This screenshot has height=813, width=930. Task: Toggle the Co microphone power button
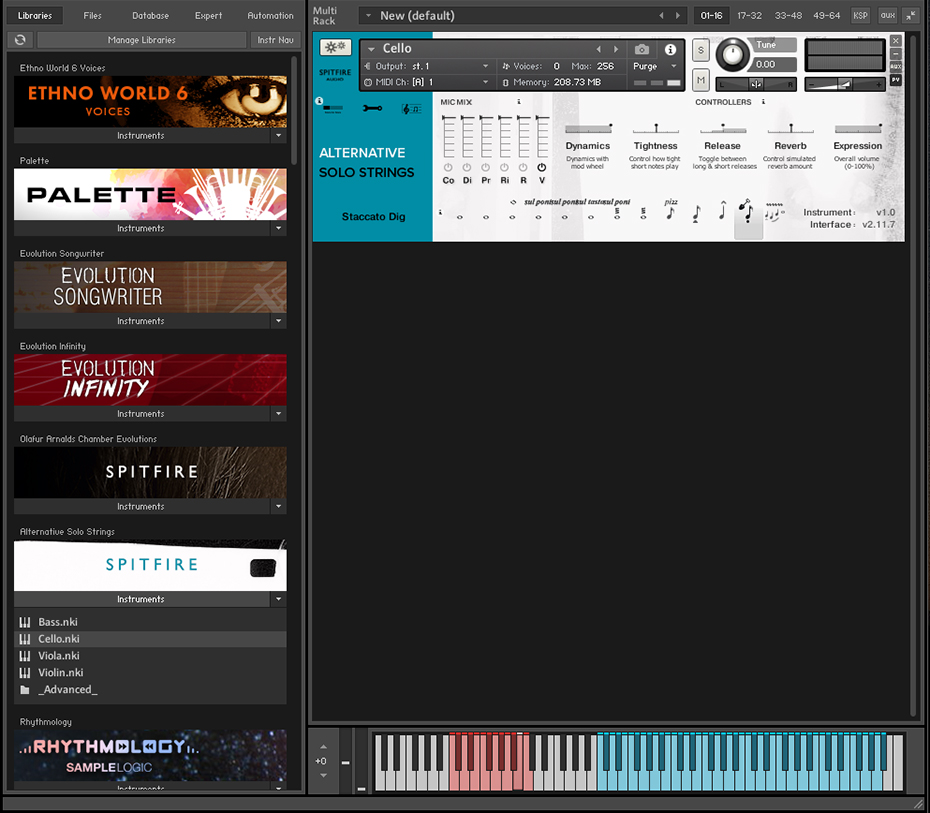click(448, 168)
